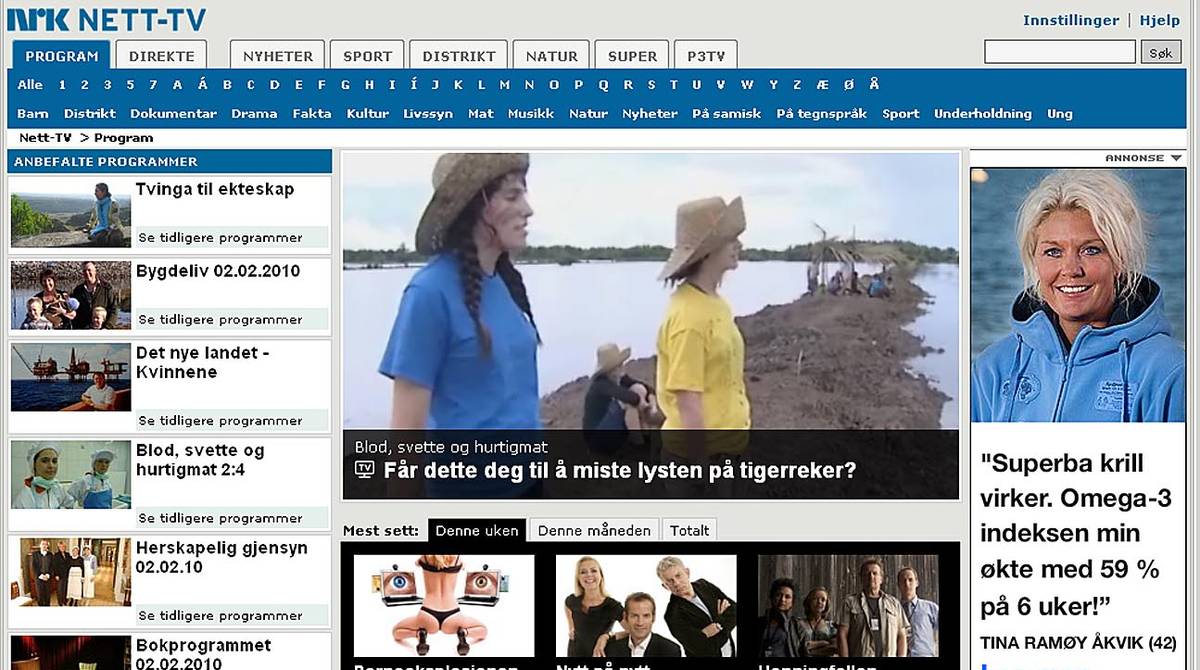Open Bygdeliv 02.02.2010 program

tap(218, 271)
